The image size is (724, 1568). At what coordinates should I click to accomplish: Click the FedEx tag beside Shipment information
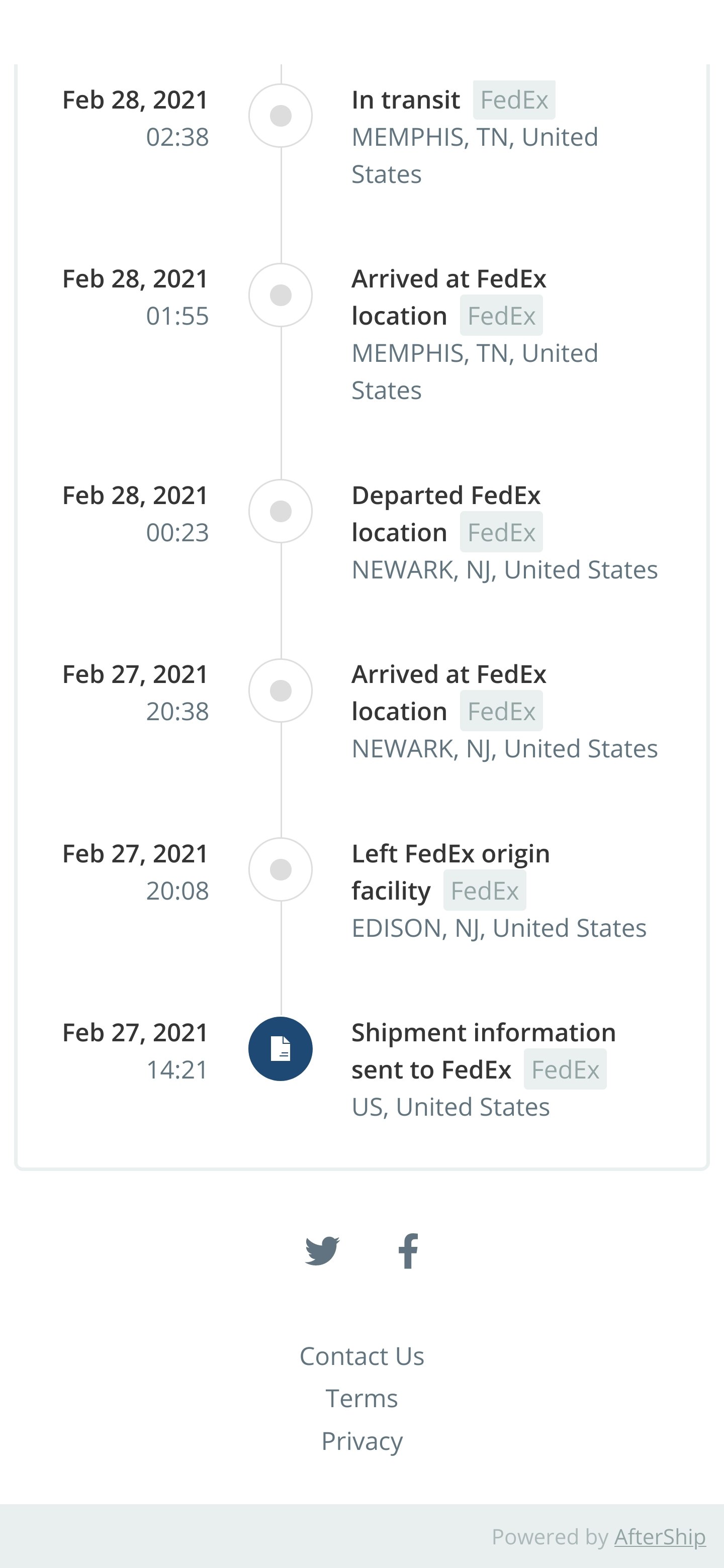click(565, 1069)
